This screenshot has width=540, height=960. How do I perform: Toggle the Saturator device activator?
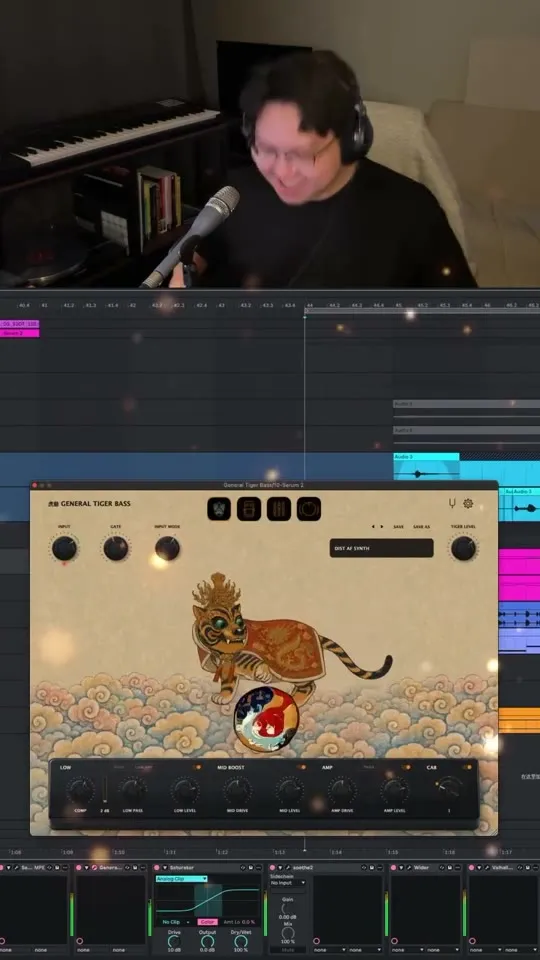coord(157,868)
